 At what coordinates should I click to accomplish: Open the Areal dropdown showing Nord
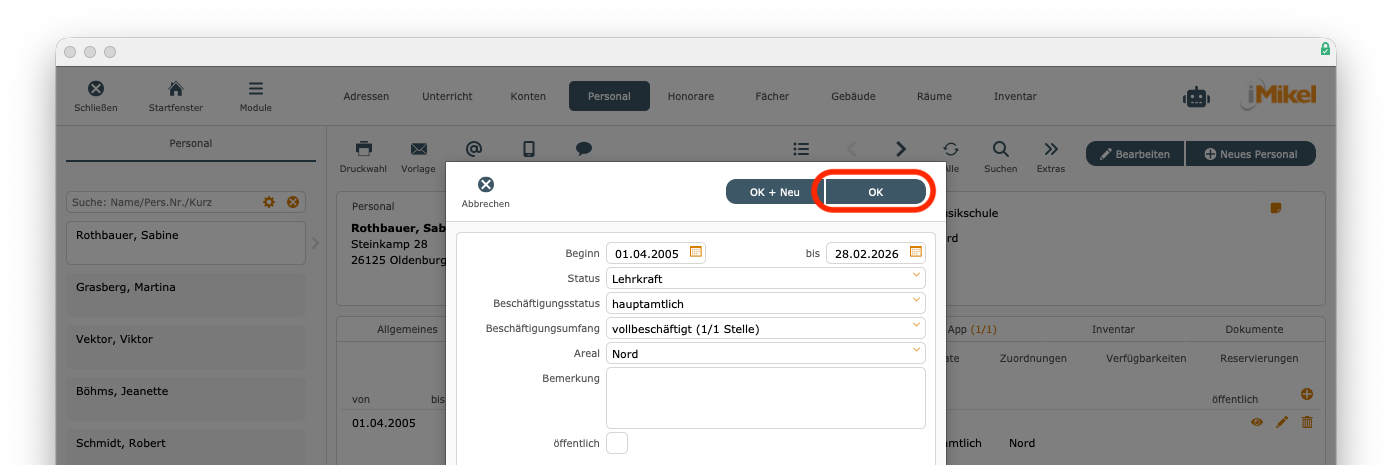pos(916,353)
